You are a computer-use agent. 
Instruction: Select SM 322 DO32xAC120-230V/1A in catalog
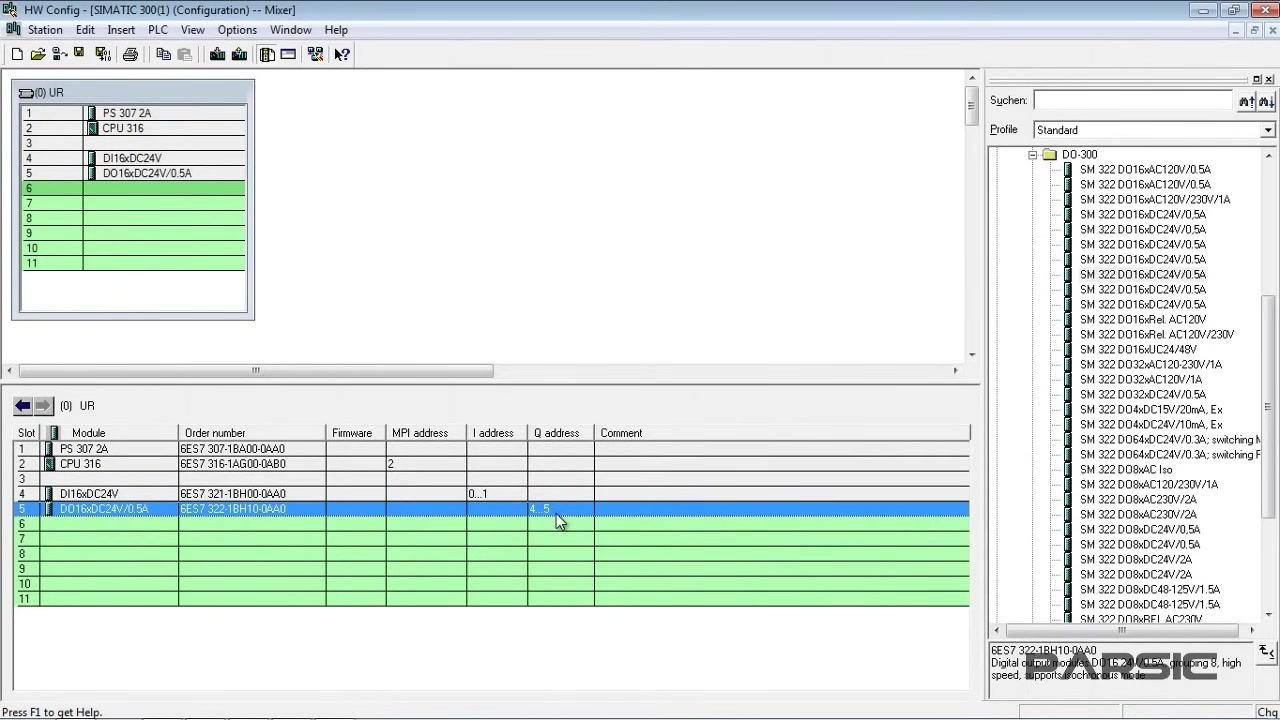pos(1150,364)
